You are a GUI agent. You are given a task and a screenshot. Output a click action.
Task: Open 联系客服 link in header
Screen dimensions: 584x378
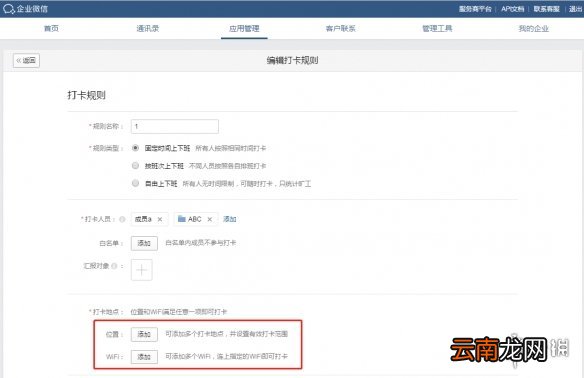point(546,9)
